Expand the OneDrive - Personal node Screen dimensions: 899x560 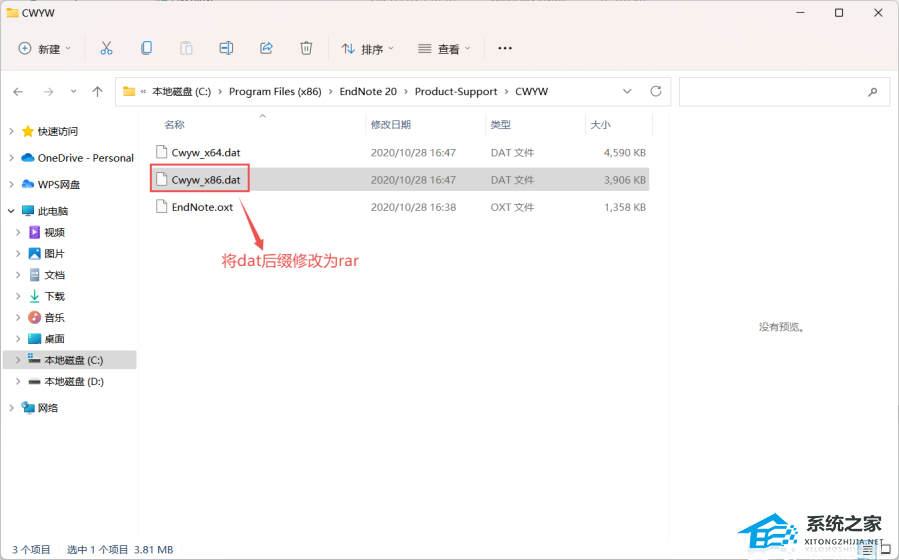11,158
